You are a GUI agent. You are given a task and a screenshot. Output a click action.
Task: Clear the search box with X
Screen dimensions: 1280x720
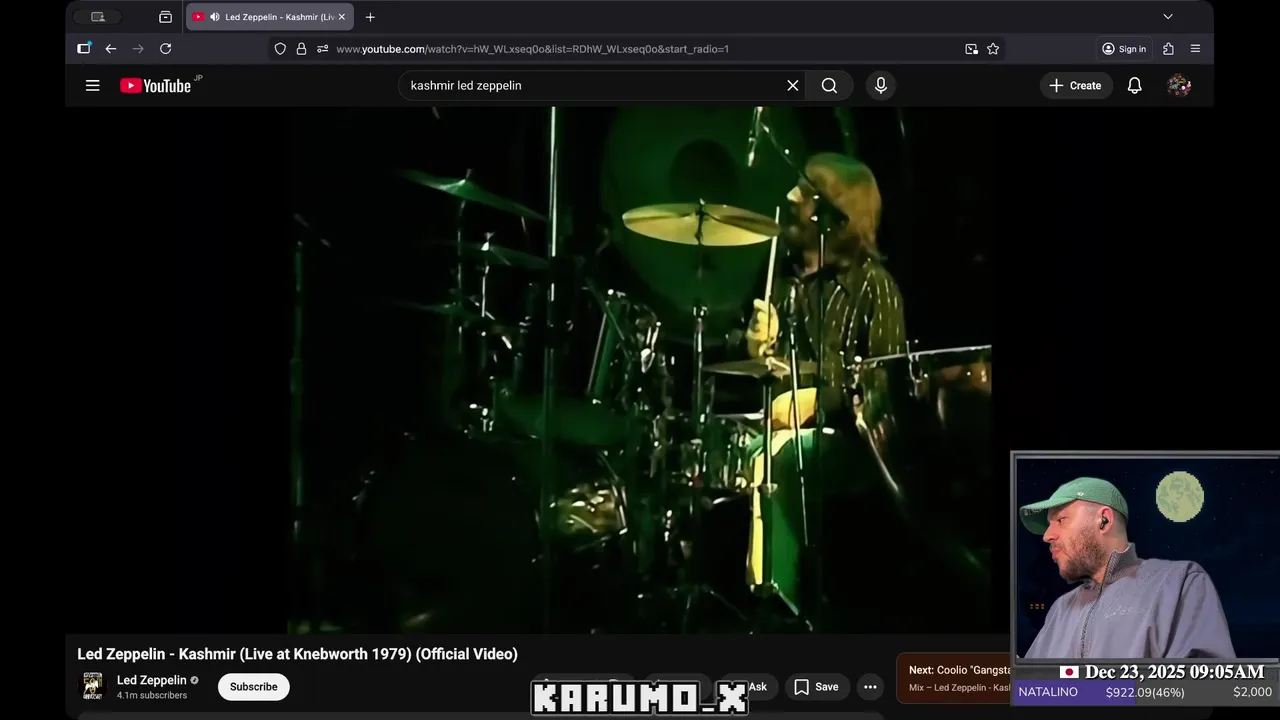point(793,86)
